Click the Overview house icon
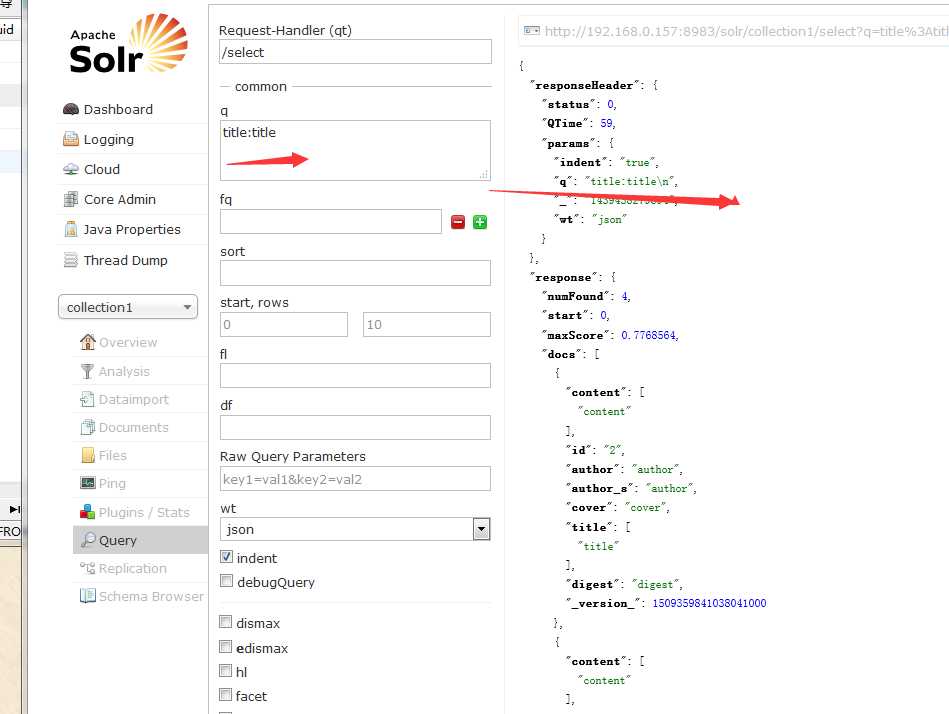949x714 pixels. tap(88, 342)
